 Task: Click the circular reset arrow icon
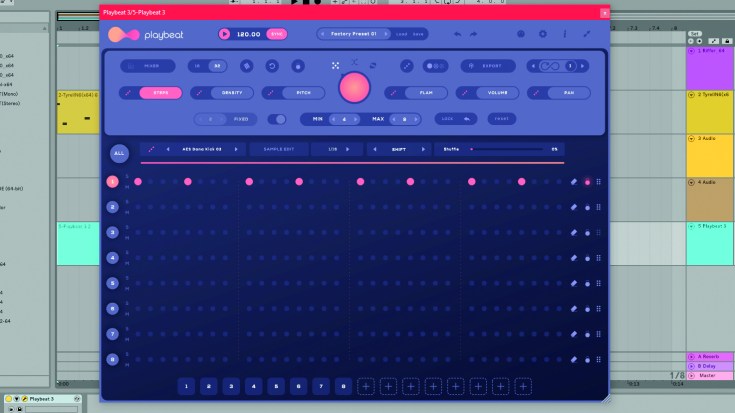click(x=272, y=66)
